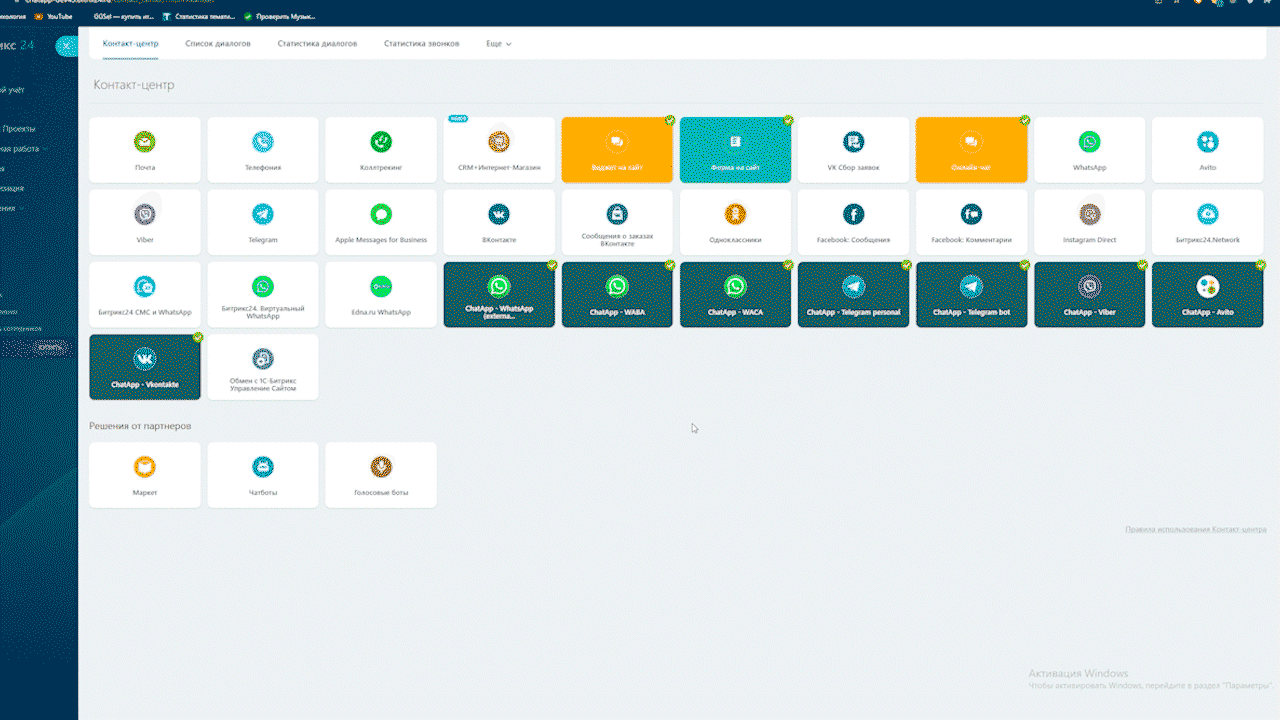Open the Голосовые боты partner tile
This screenshot has height=720, width=1280.
coord(381,475)
